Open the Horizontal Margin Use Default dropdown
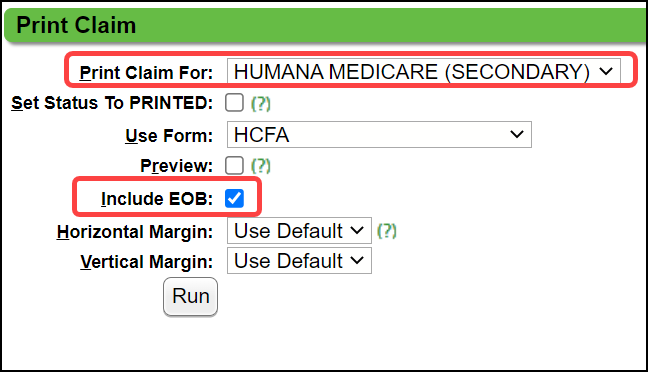 [x=299, y=231]
